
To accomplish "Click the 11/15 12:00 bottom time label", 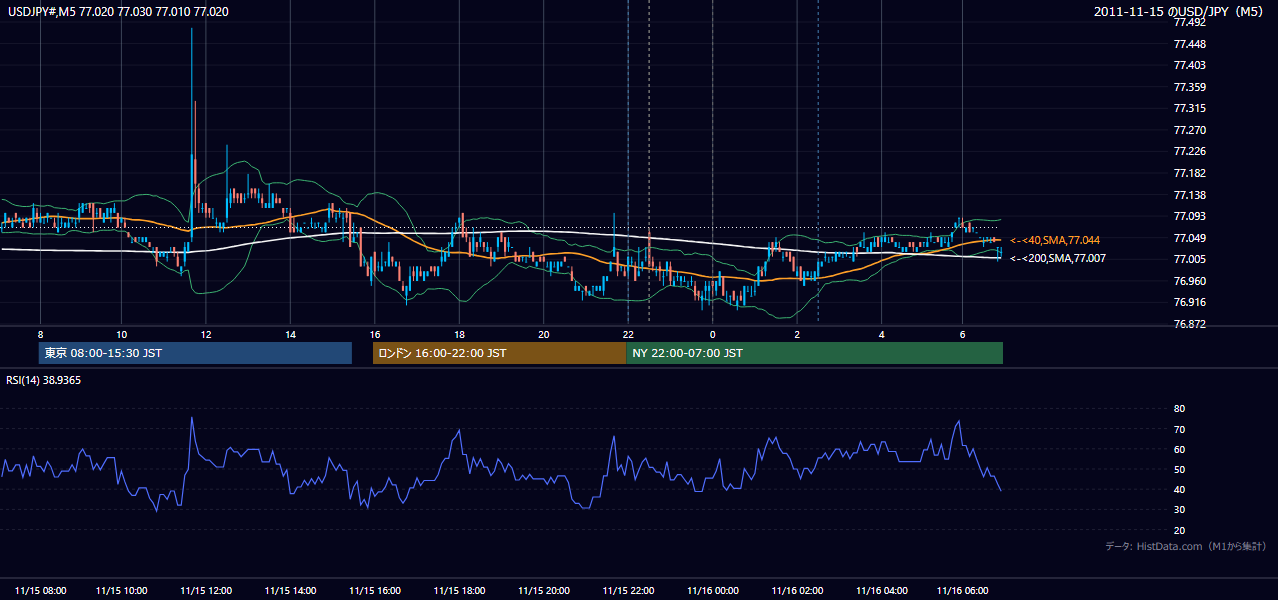I will (207, 591).
